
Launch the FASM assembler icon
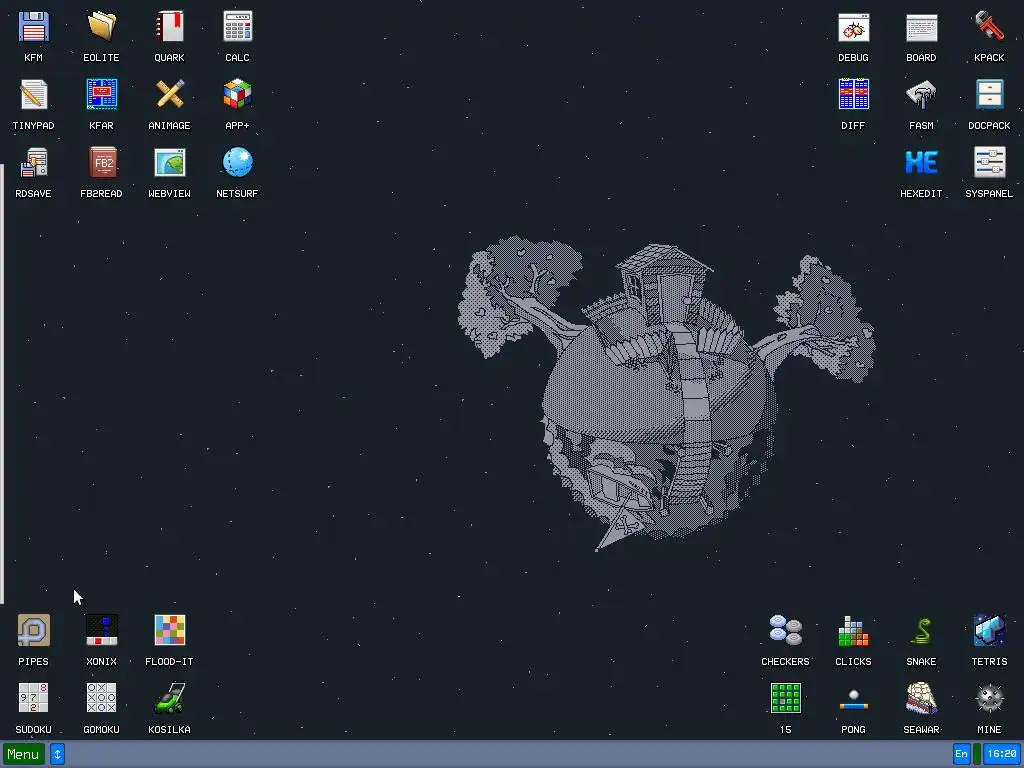point(921,95)
